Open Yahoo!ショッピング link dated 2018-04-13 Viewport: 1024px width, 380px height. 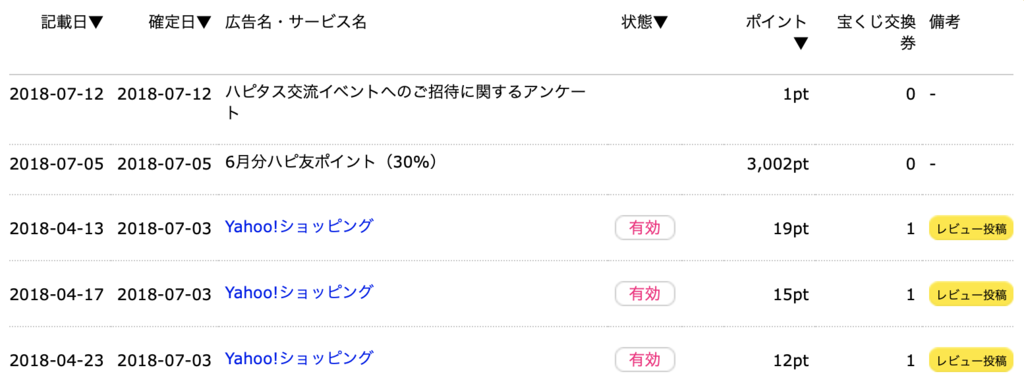pos(299,227)
